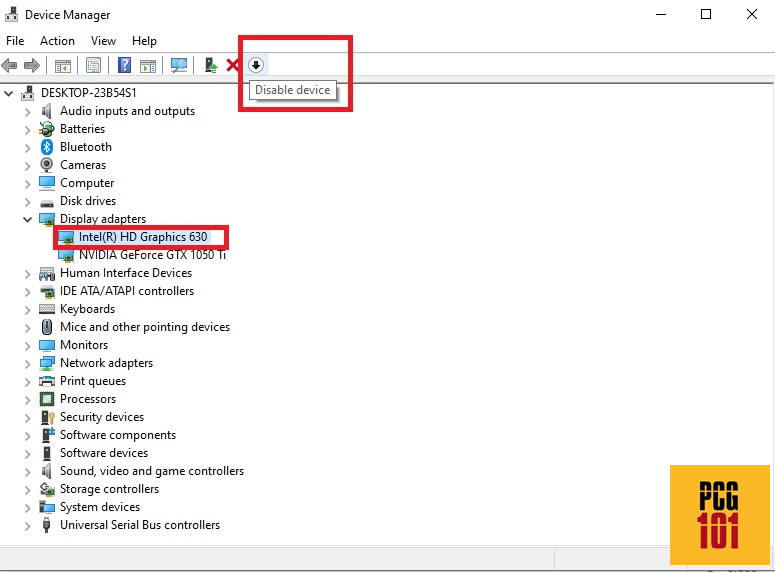Open the Properties toolbar icon
775x573 pixels.
tap(93, 65)
